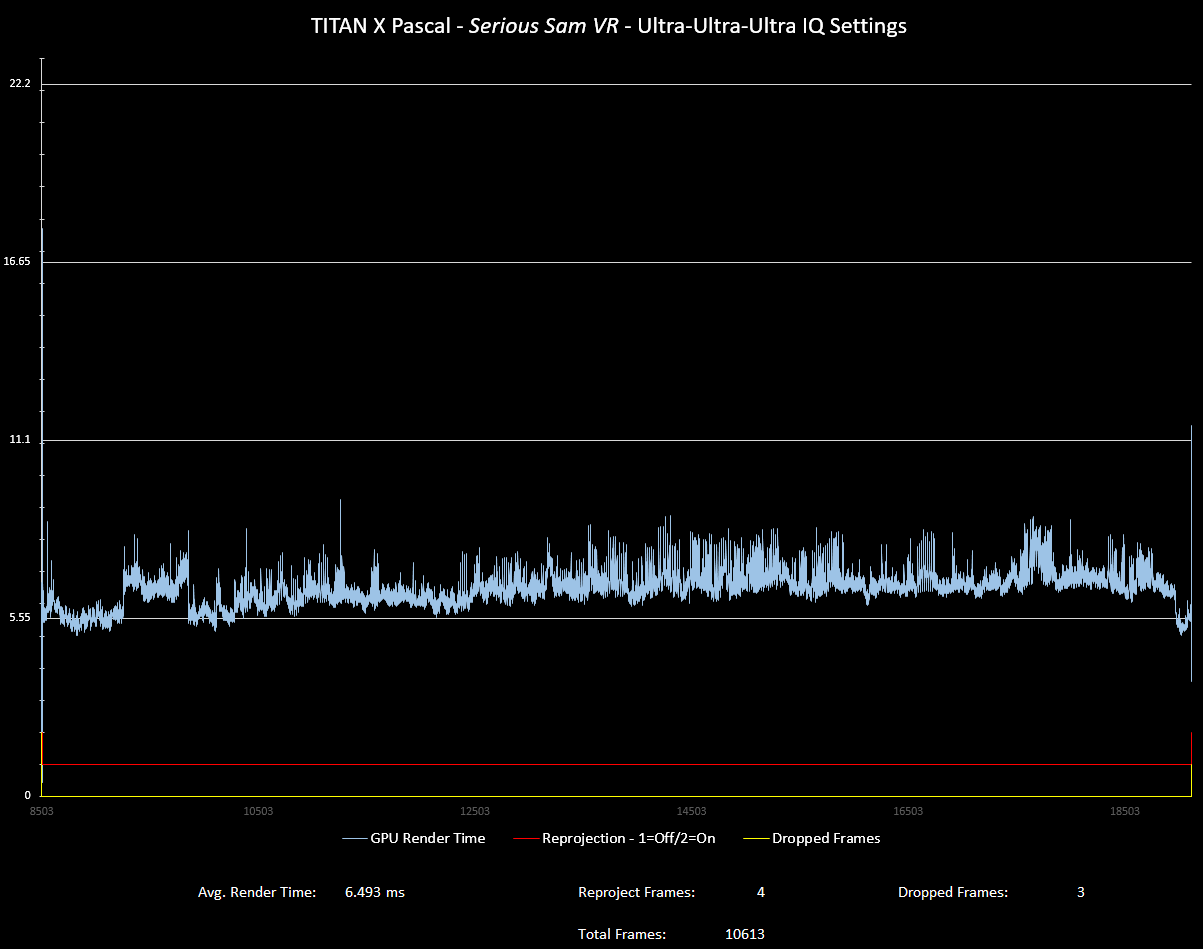Viewport: 1203px width, 949px height.
Task: Click the chart title text
Action: [608, 26]
